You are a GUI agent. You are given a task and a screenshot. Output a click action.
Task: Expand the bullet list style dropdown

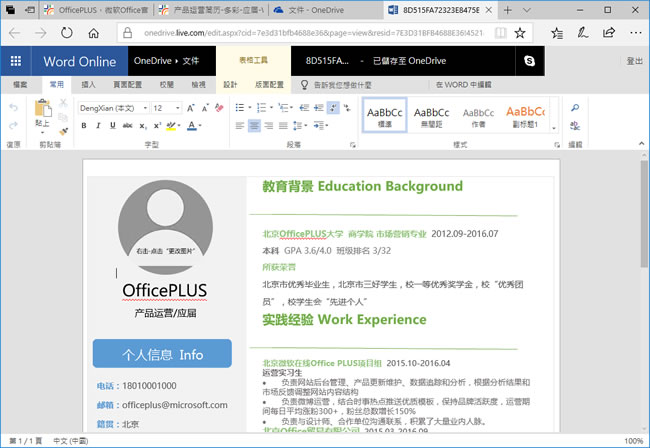[x=250, y=108]
